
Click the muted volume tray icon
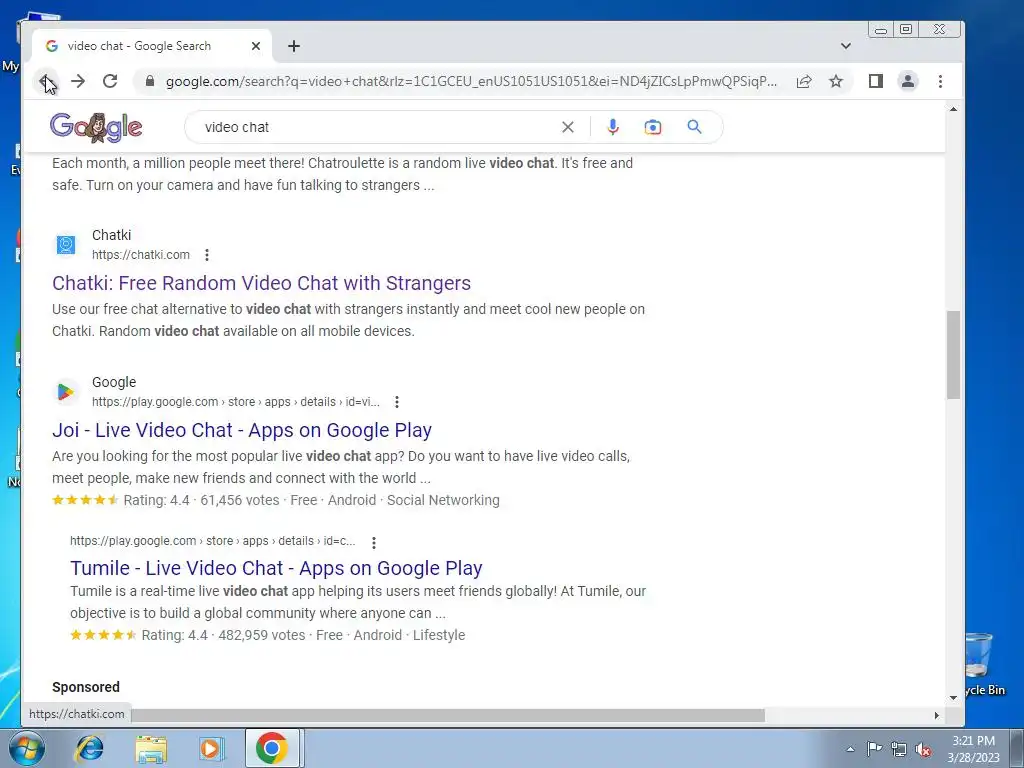coord(923,749)
